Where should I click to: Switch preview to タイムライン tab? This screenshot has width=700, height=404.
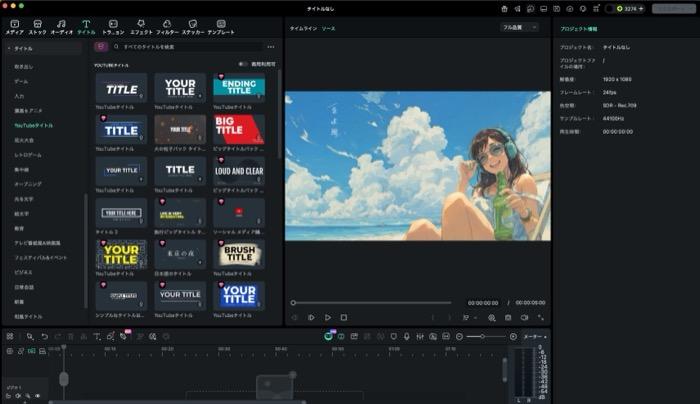click(x=303, y=29)
